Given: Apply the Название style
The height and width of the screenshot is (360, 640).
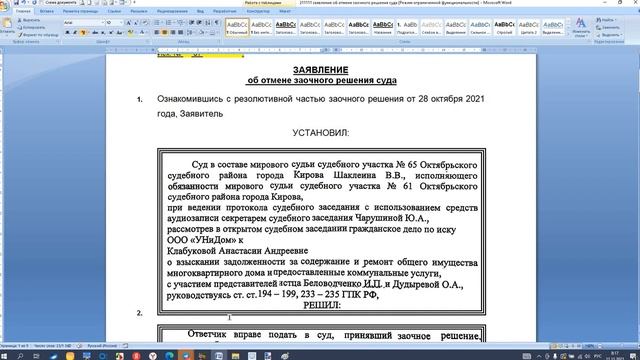Looking at the screenshot, I should [x=382, y=27].
